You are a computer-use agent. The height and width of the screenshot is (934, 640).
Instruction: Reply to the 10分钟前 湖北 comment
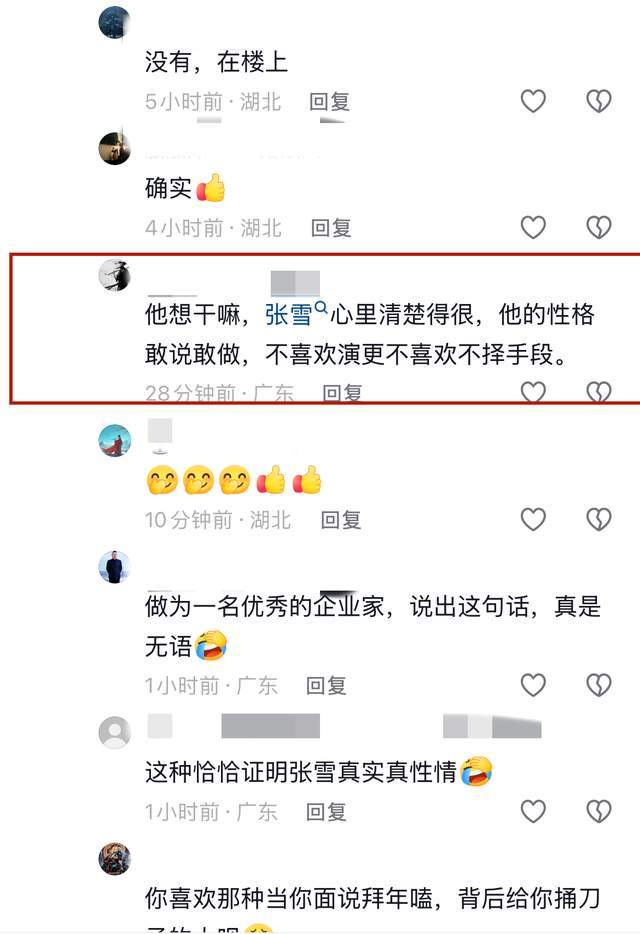341,520
